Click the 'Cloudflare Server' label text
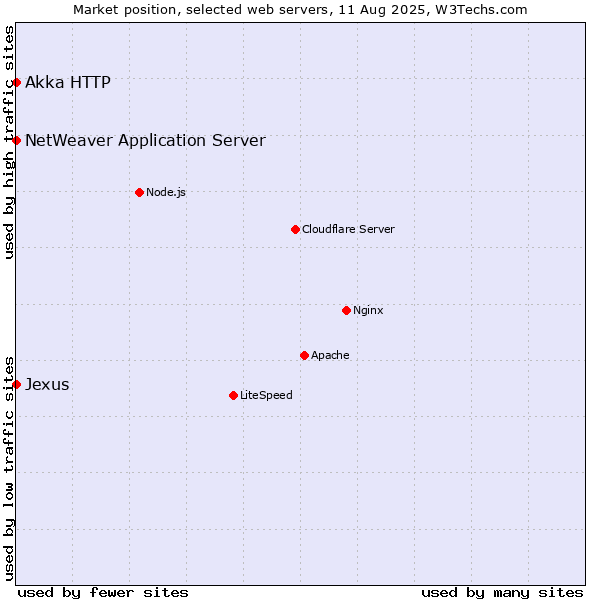This screenshot has height=600, width=600. point(348,229)
